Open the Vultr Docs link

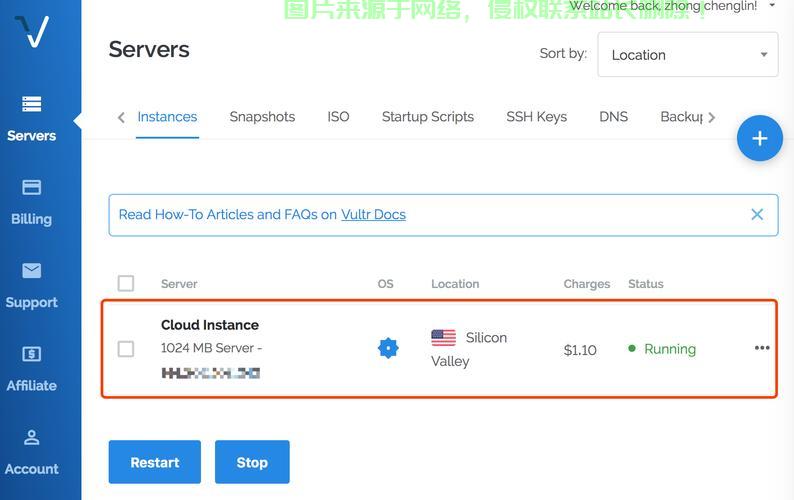click(373, 214)
